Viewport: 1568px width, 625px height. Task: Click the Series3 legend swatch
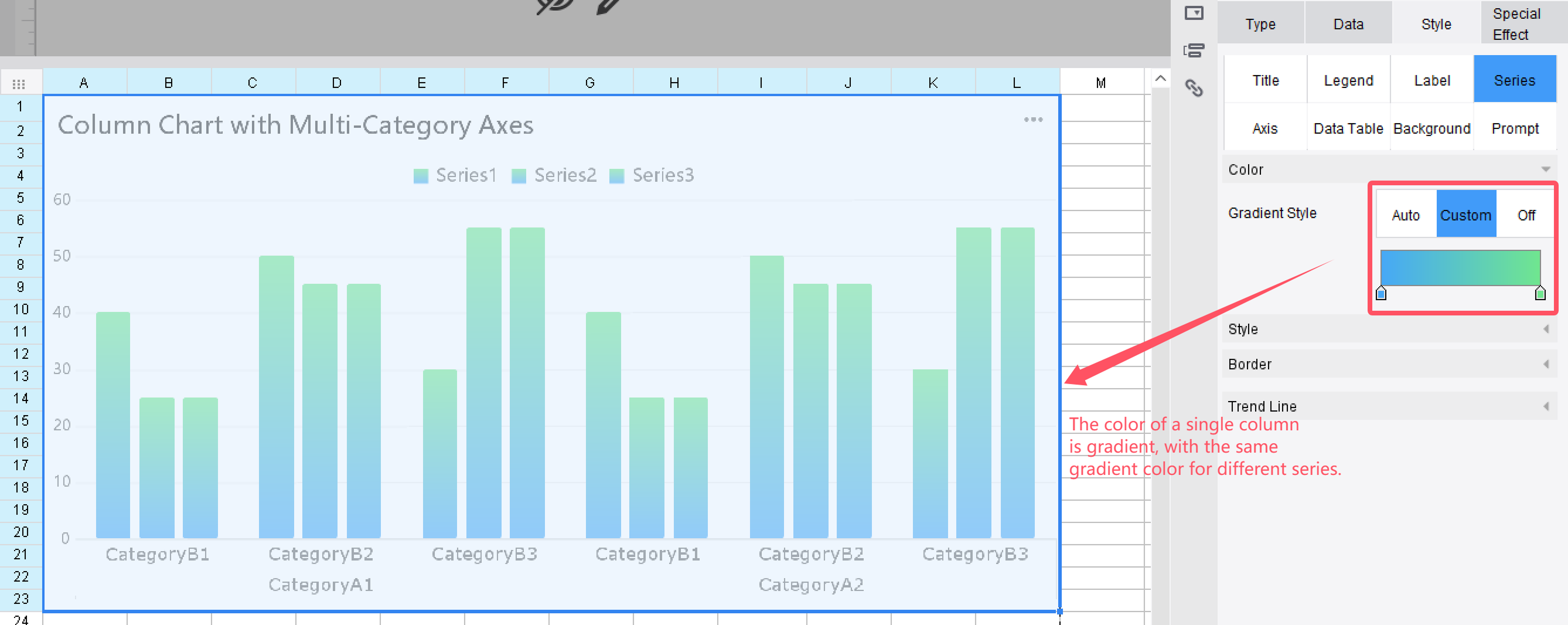616,176
